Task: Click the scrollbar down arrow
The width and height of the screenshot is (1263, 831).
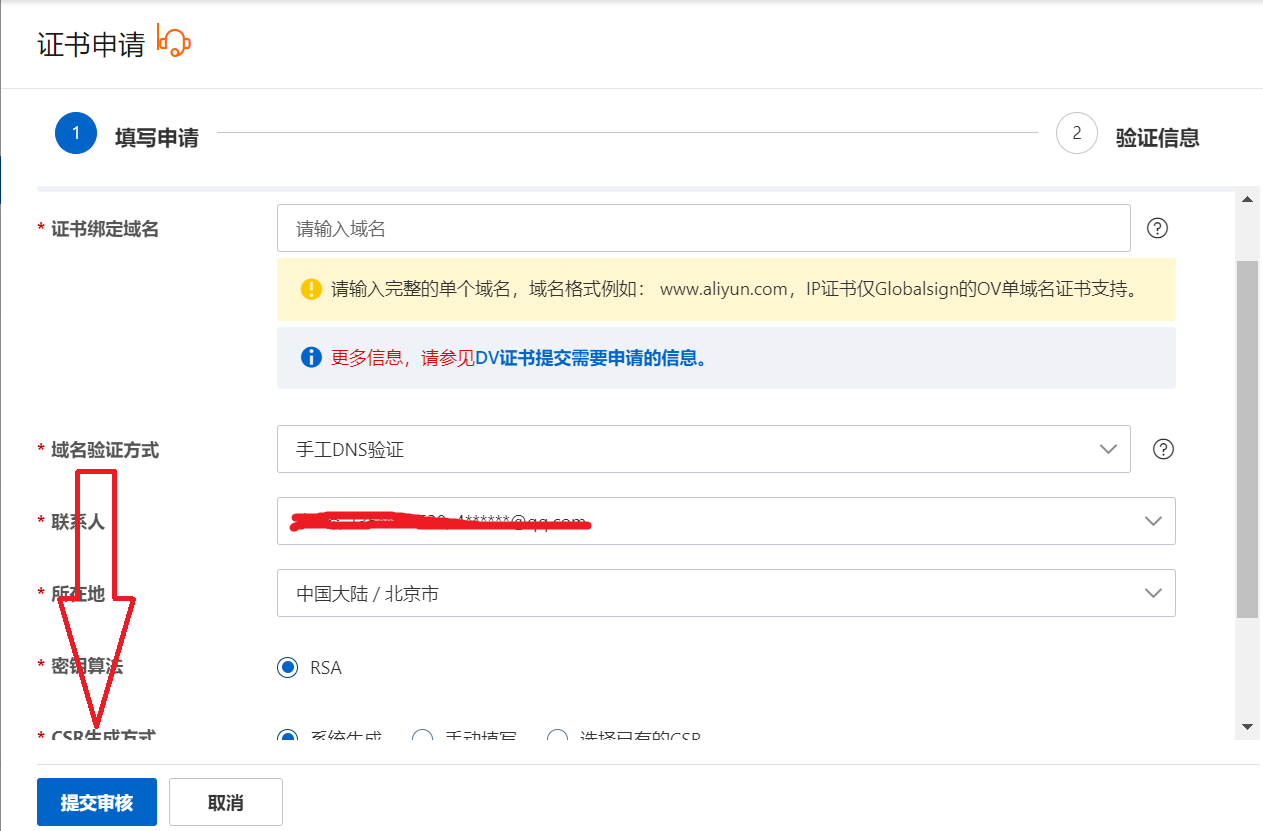Action: (1247, 726)
